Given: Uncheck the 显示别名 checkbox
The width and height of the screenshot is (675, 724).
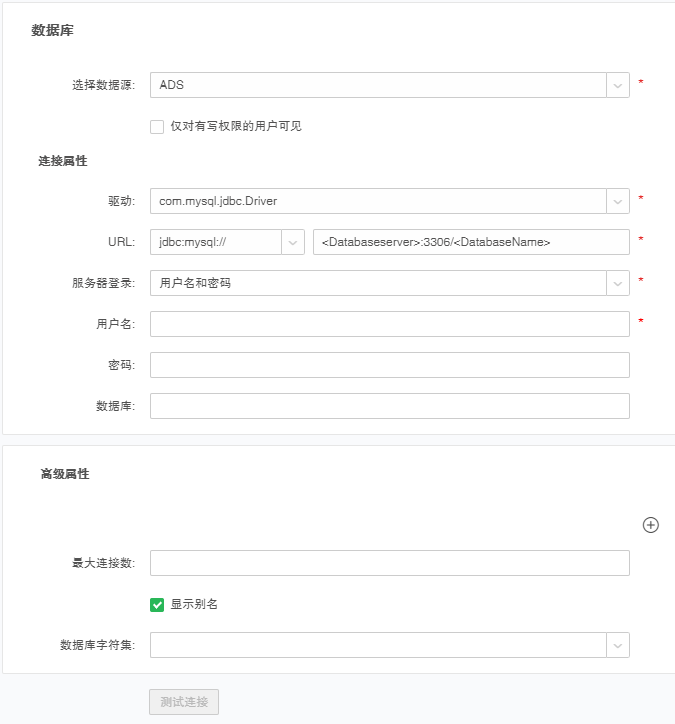Looking at the screenshot, I should pos(157,605).
